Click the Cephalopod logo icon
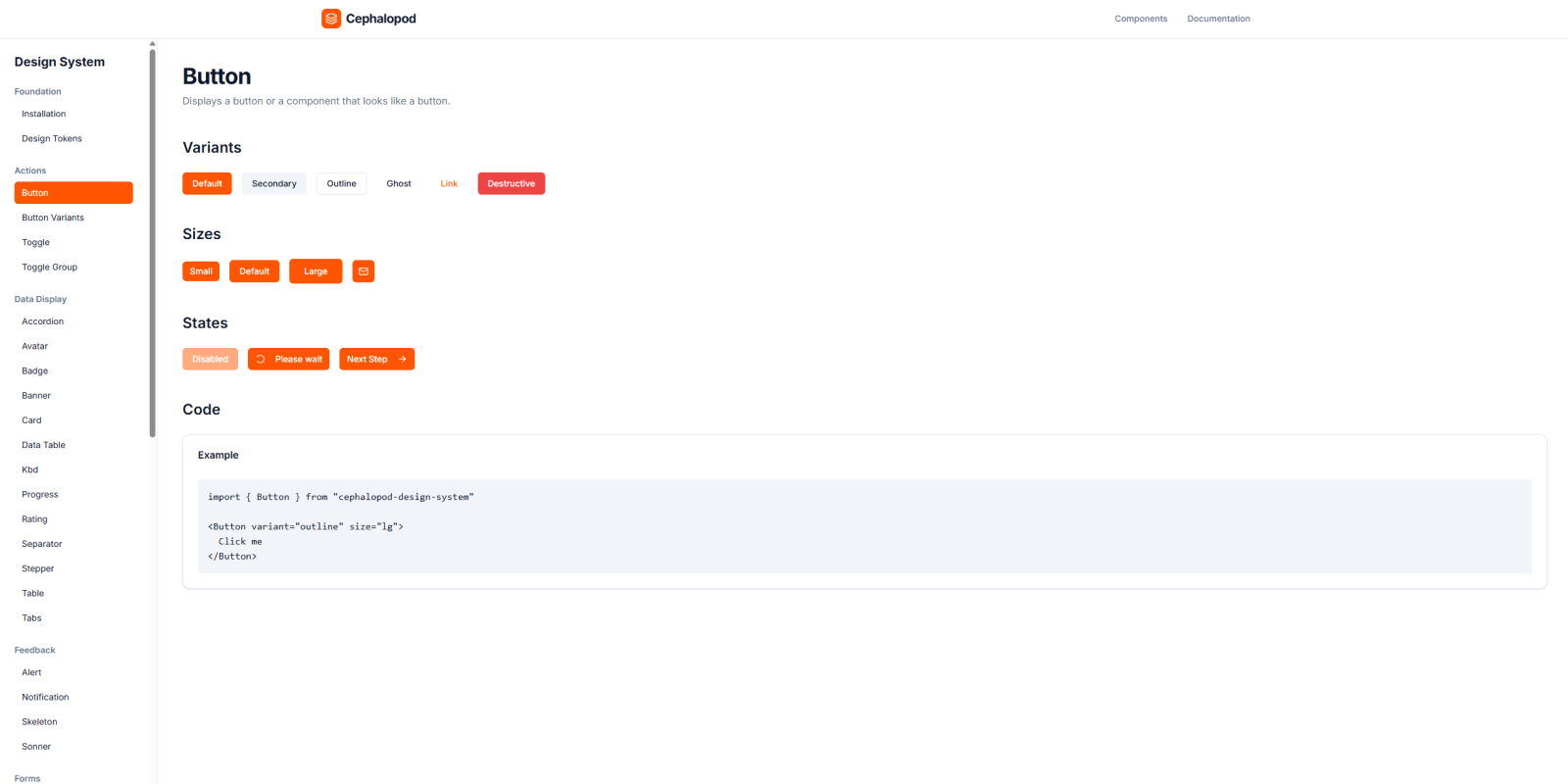1568x784 pixels. tap(331, 19)
